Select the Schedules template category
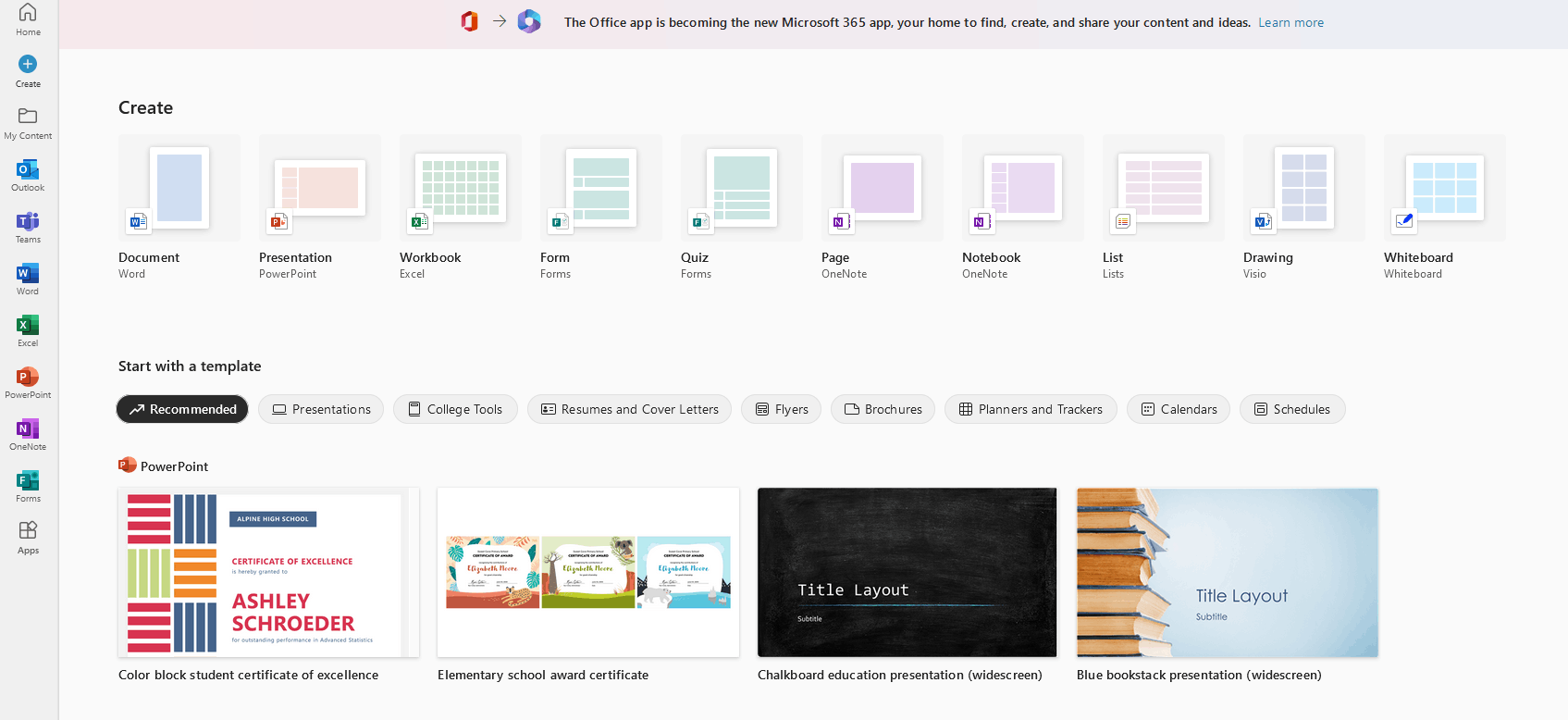The height and width of the screenshot is (720, 1568). pyautogui.click(x=1292, y=409)
